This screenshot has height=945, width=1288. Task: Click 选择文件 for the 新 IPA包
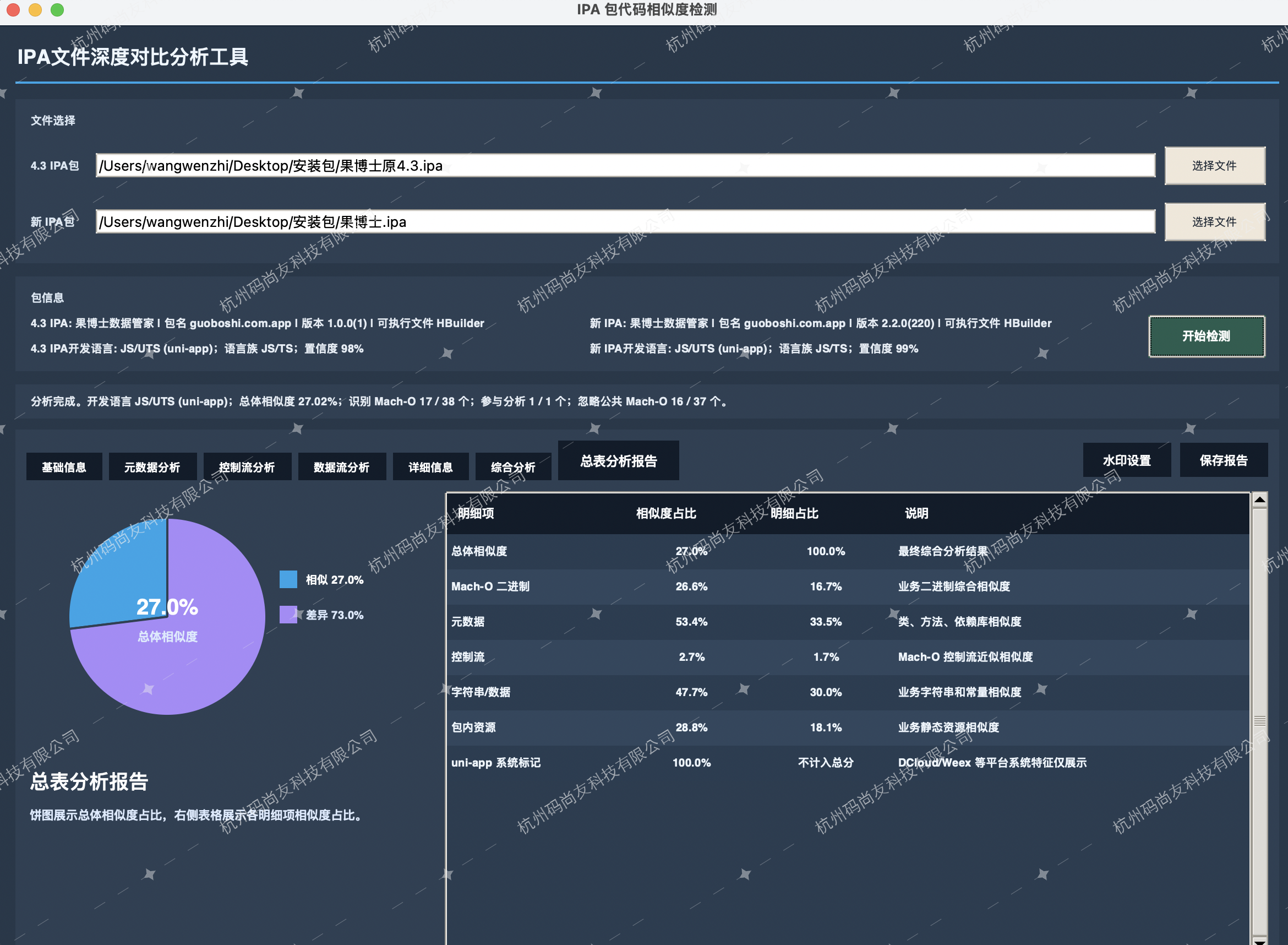(x=1215, y=222)
